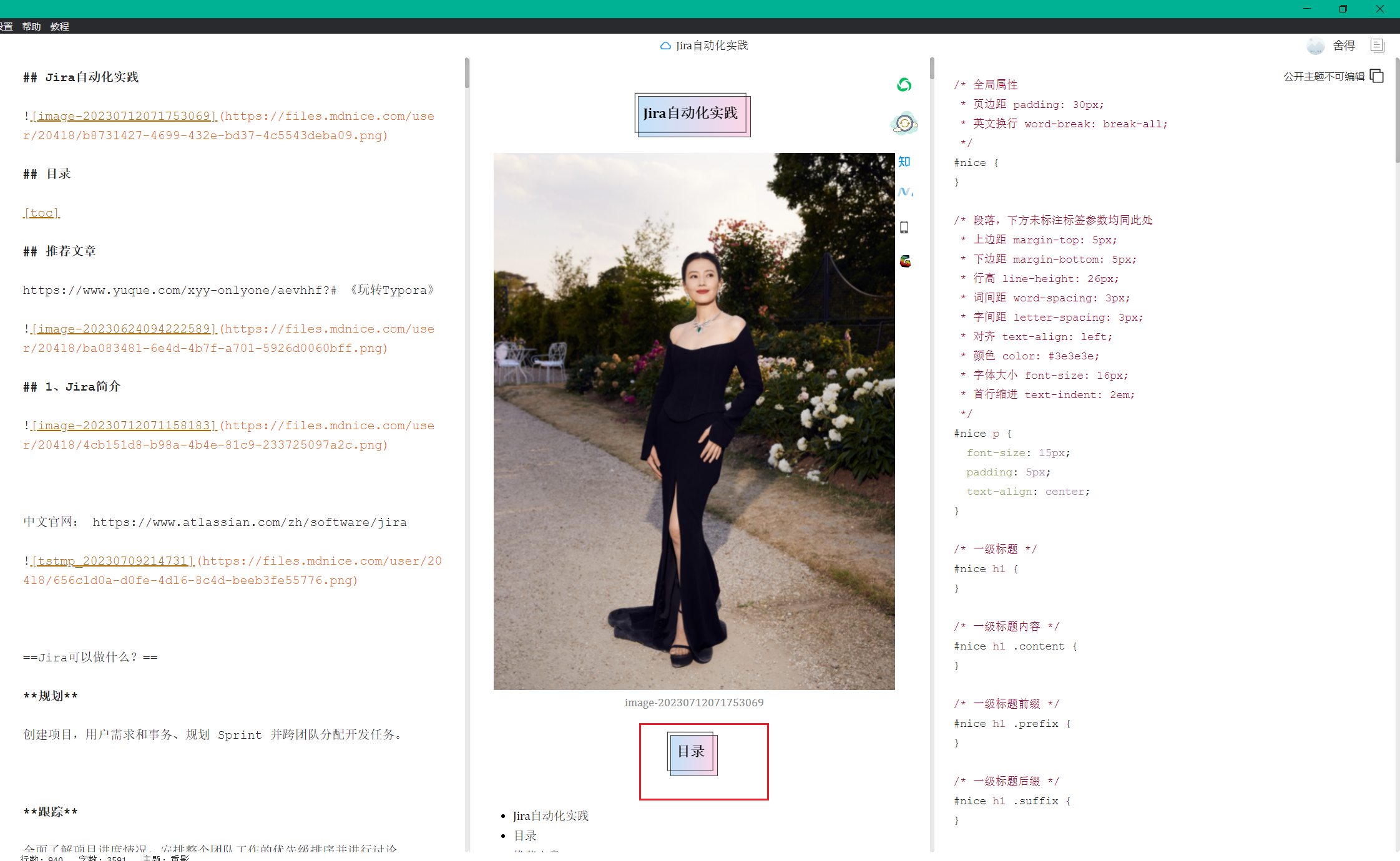This screenshot has height=861, width=1400.
Task: Toggle mobile phone preview icon
Action: (904, 227)
